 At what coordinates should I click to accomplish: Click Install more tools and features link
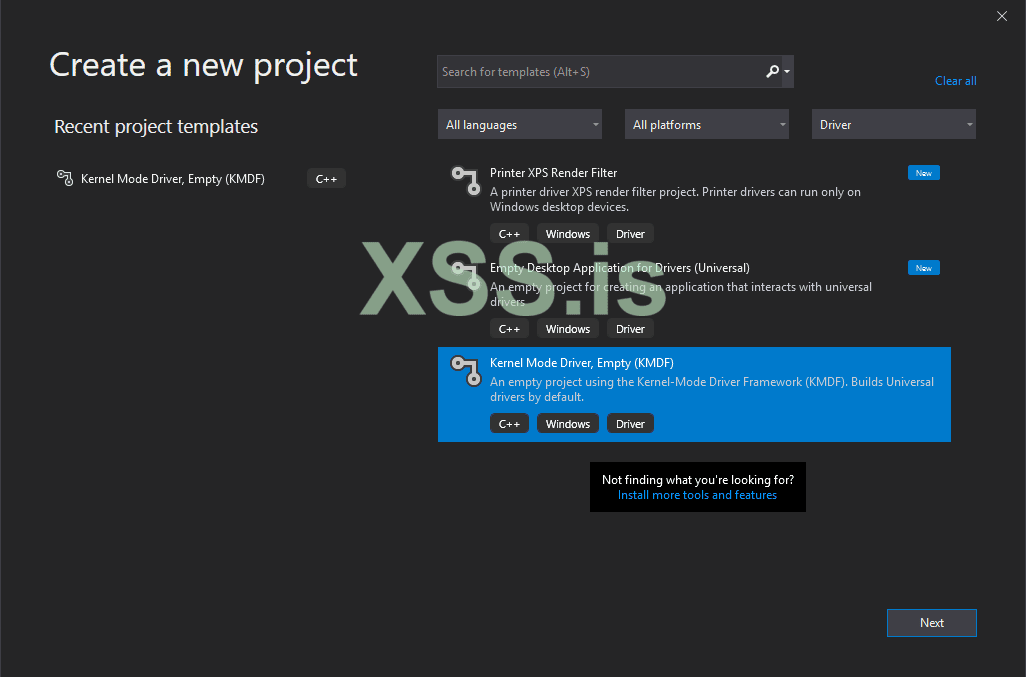698,495
